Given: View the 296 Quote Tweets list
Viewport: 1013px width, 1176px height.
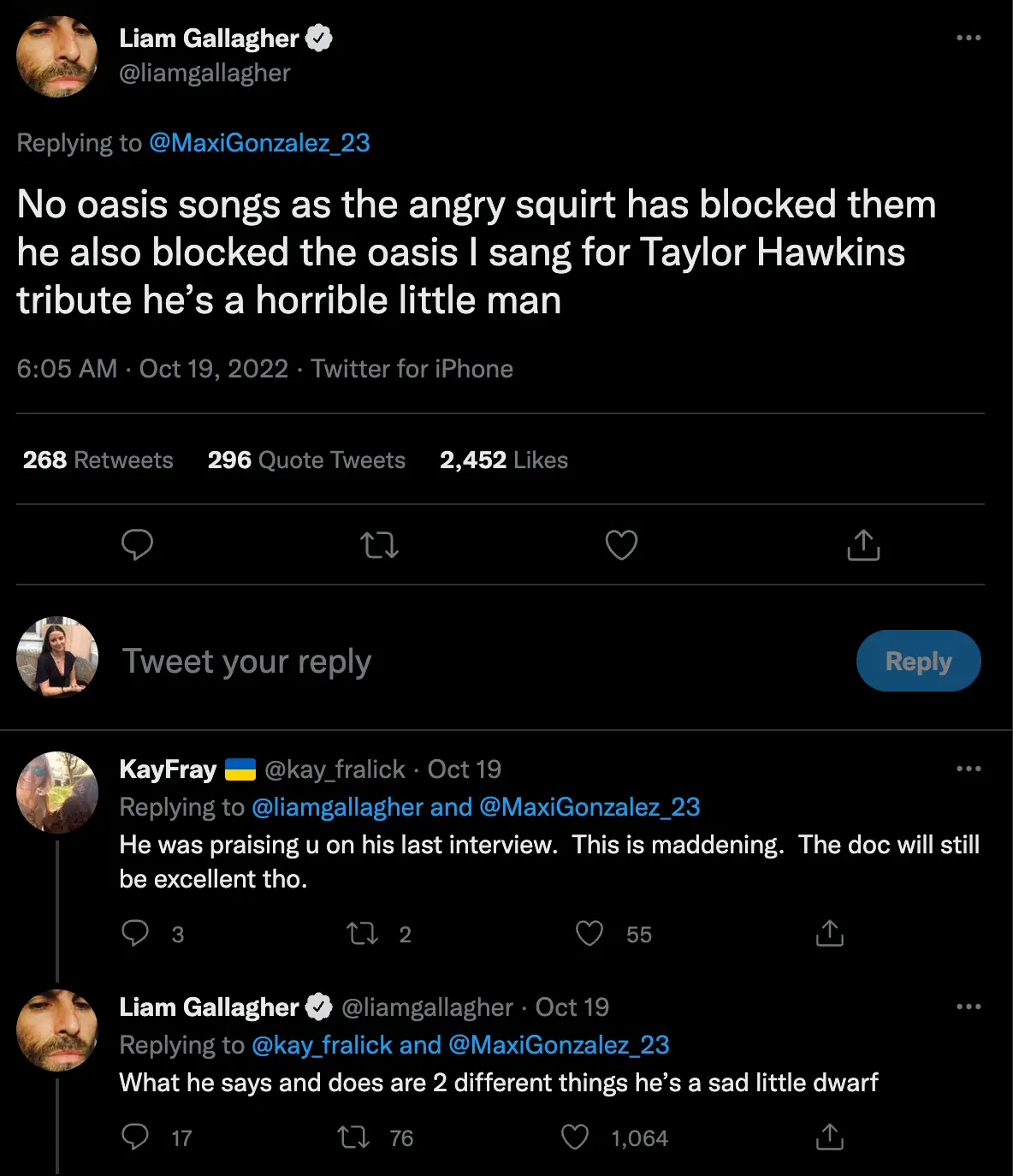Looking at the screenshot, I should (306, 460).
